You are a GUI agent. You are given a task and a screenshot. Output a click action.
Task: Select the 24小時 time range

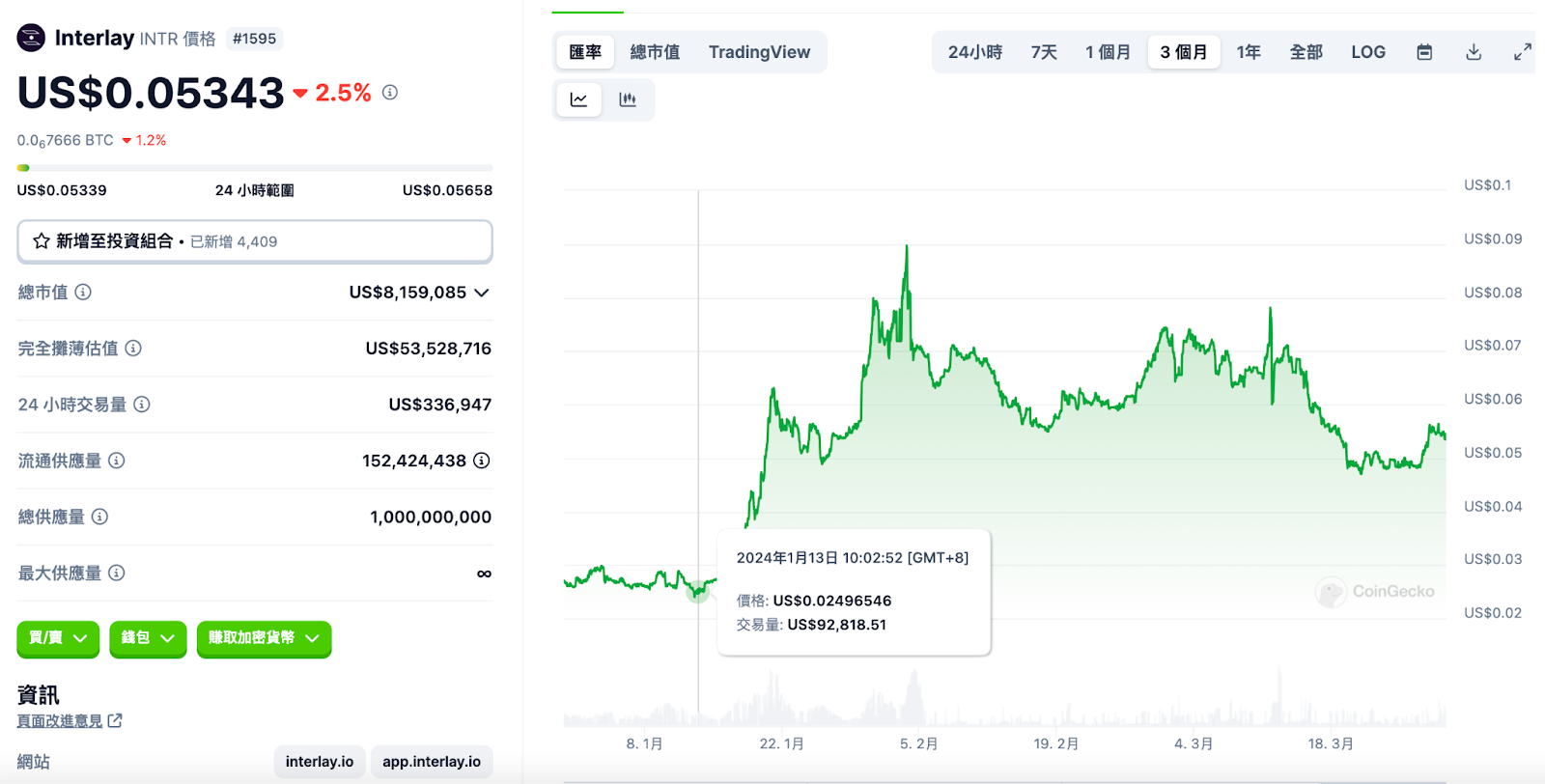975,52
